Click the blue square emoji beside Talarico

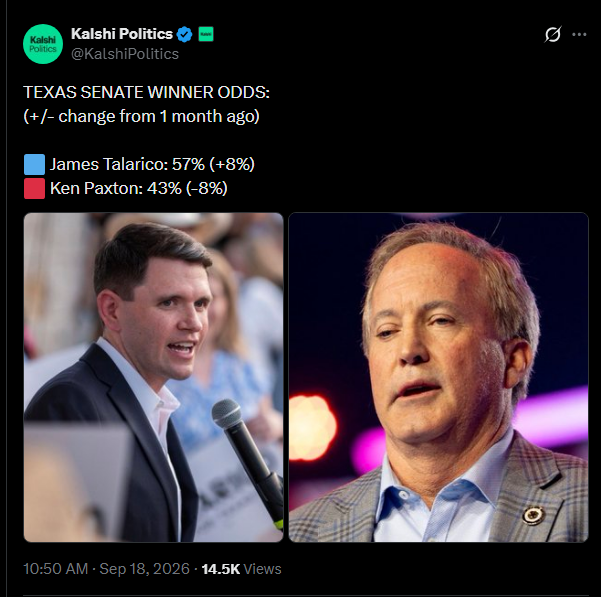(34, 164)
